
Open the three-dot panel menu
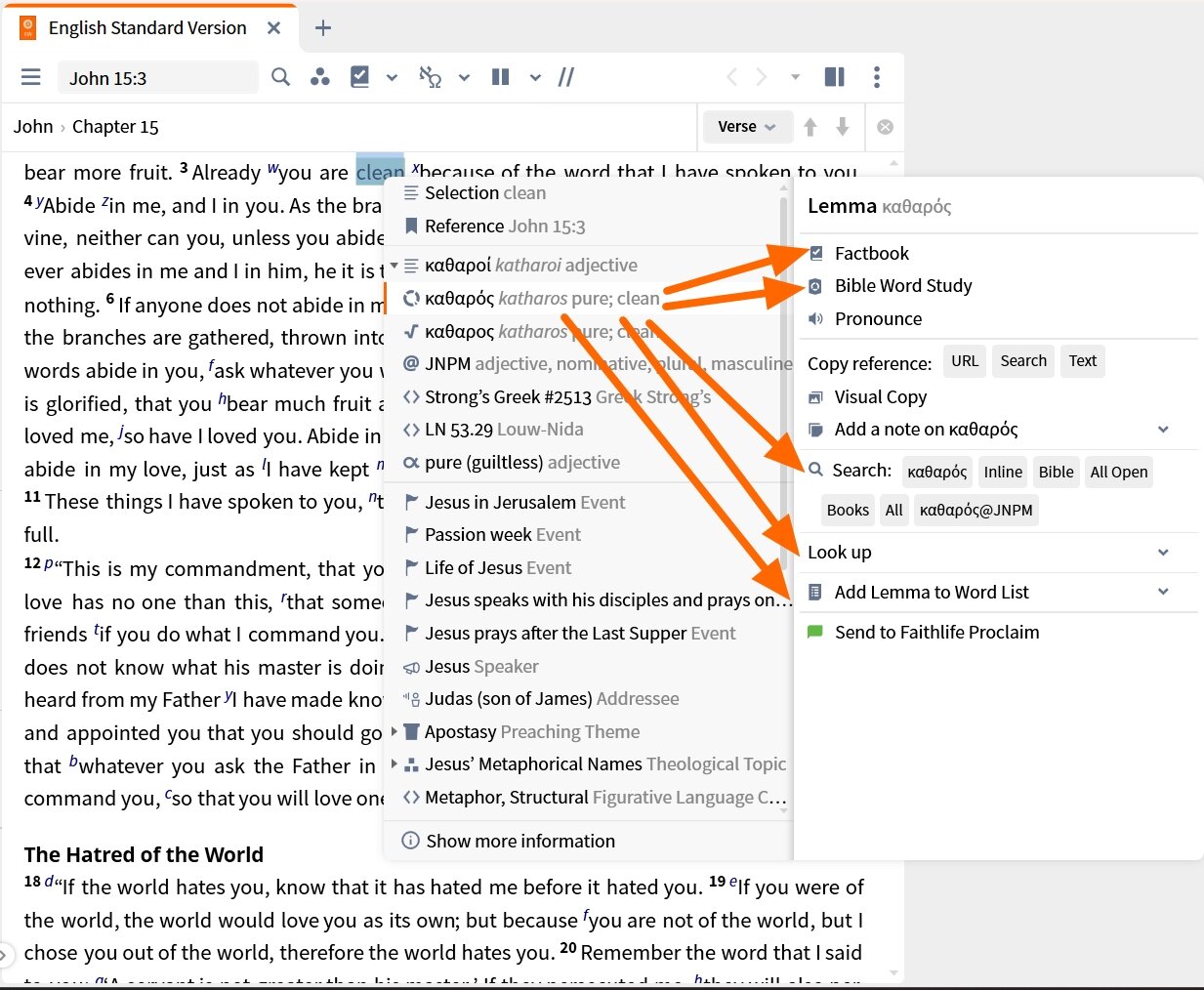point(877,77)
